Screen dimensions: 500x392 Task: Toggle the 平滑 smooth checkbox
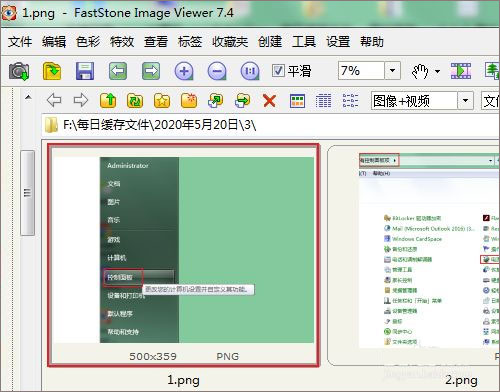click(x=278, y=71)
